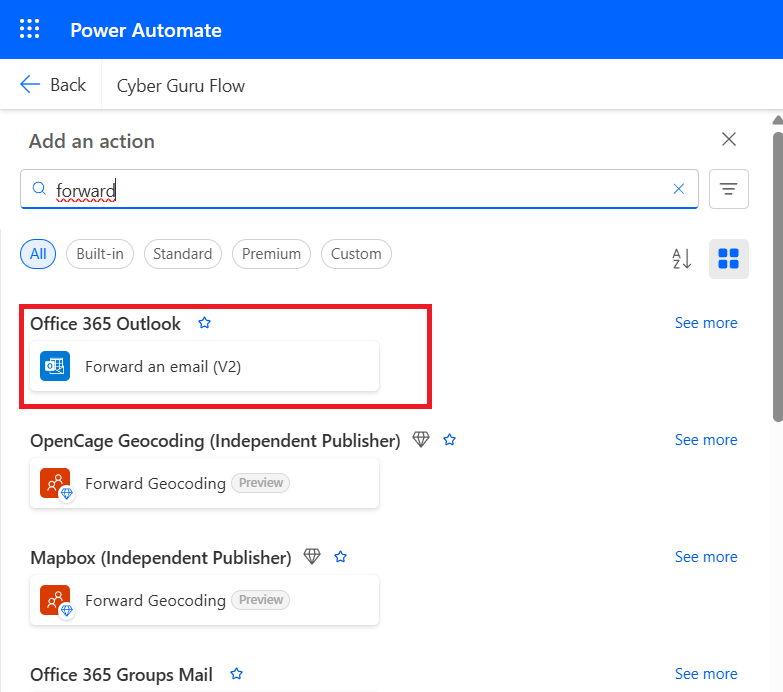Click the Add an action heading
The height and width of the screenshot is (692, 783).
92,141
